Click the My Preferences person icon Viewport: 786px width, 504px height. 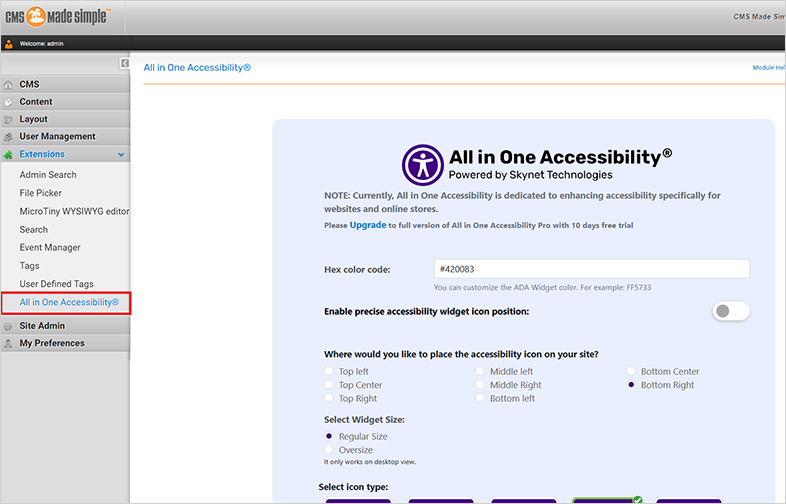(8, 344)
